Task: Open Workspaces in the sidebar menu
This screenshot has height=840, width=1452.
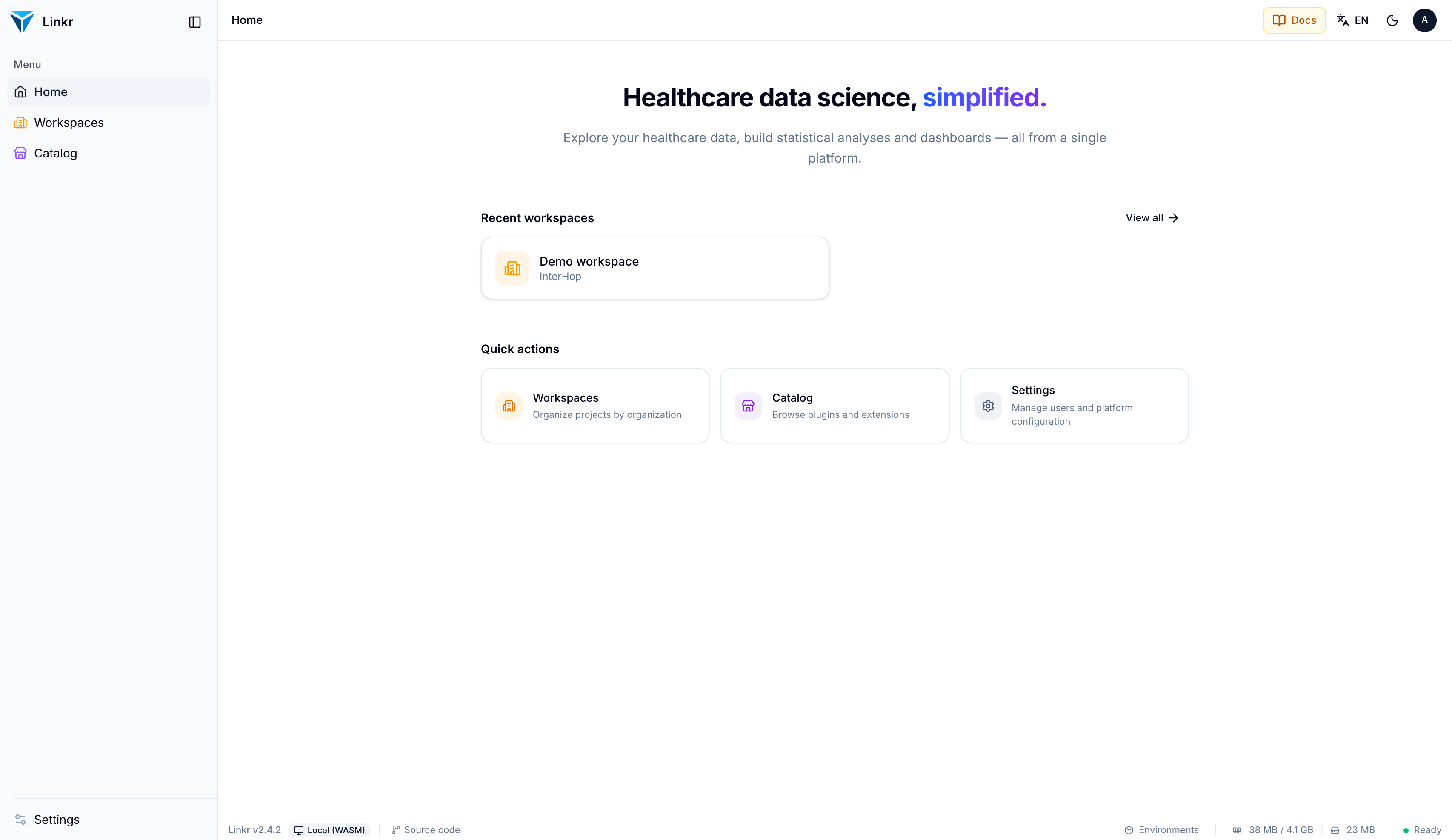Action: click(x=109, y=122)
